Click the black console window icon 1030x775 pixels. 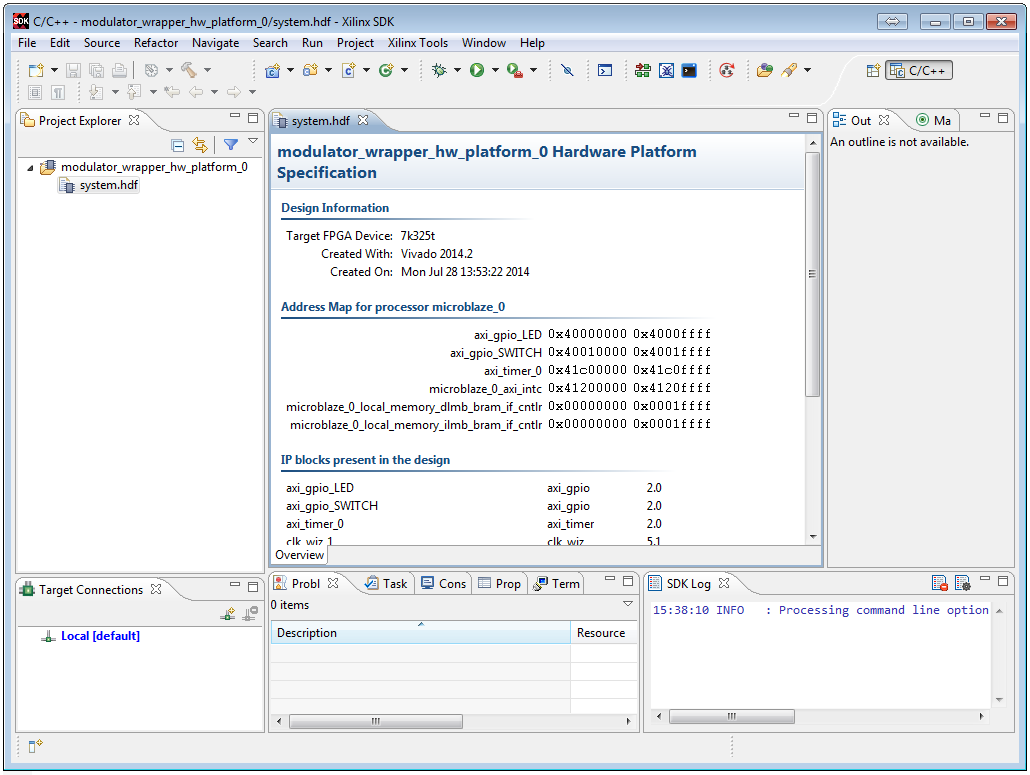689,70
